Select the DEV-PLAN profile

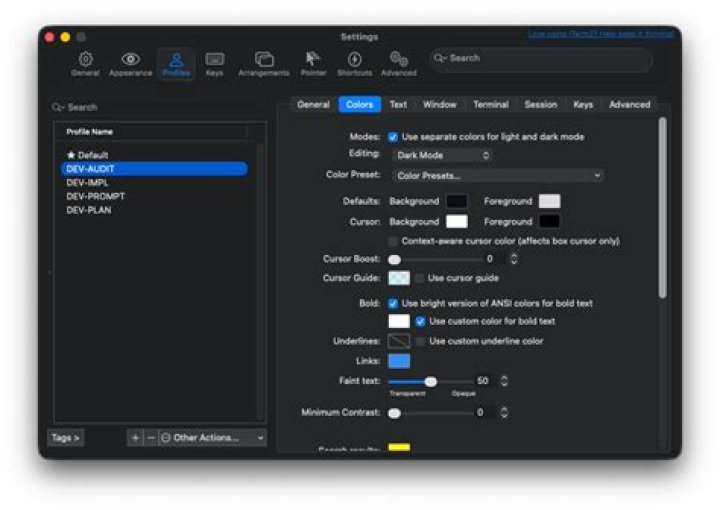click(x=154, y=210)
